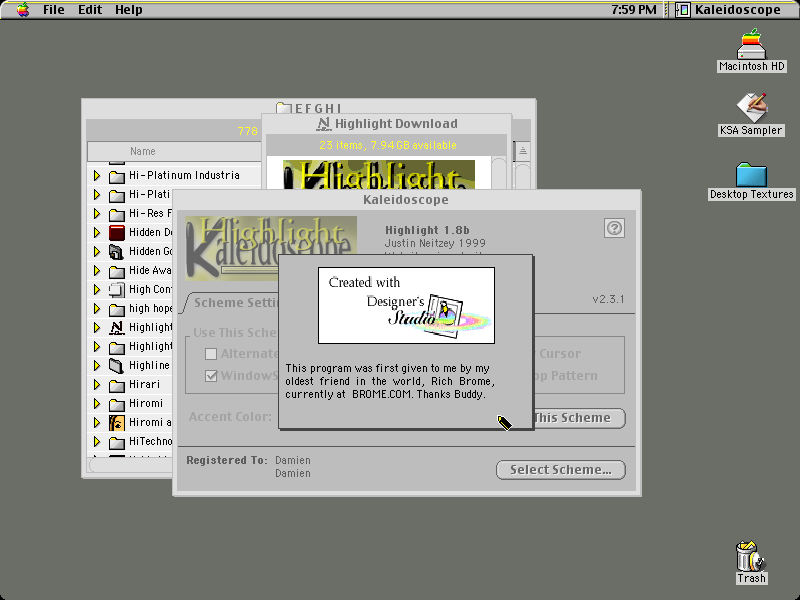Switch to the Scheme Settings tab
This screenshot has height=600, width=800.
click(x=233, y=303)
